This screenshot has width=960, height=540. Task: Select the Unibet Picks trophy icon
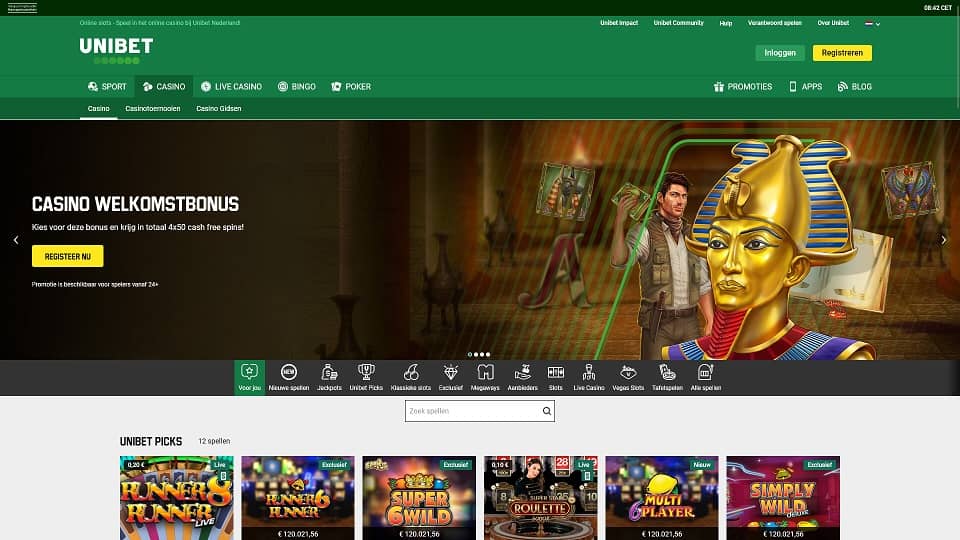pyautogui.click(x=366, y=372)
